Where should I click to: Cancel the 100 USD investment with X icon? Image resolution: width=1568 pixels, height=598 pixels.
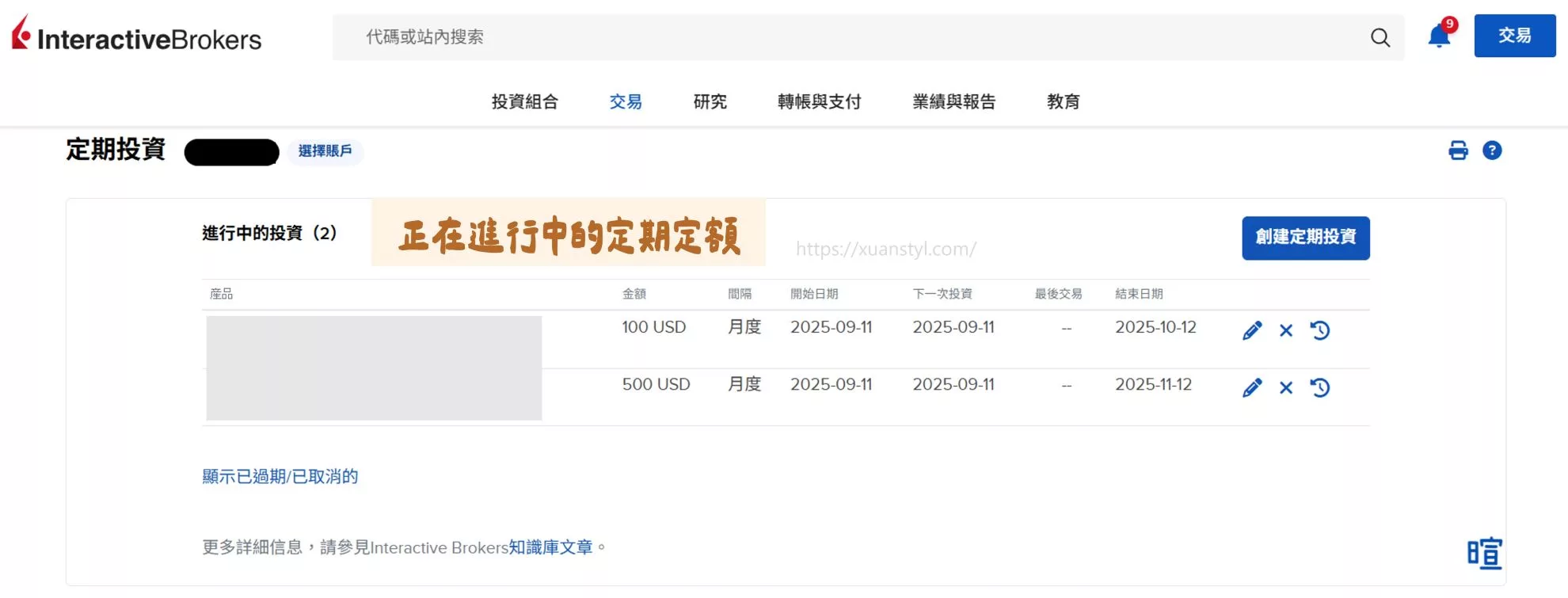pyautogui.click(x=1286, y=330)
